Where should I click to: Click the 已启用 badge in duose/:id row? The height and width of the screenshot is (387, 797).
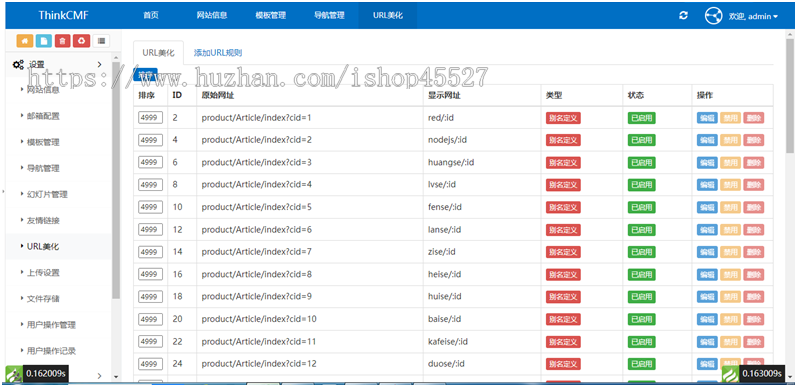[641, 364]
